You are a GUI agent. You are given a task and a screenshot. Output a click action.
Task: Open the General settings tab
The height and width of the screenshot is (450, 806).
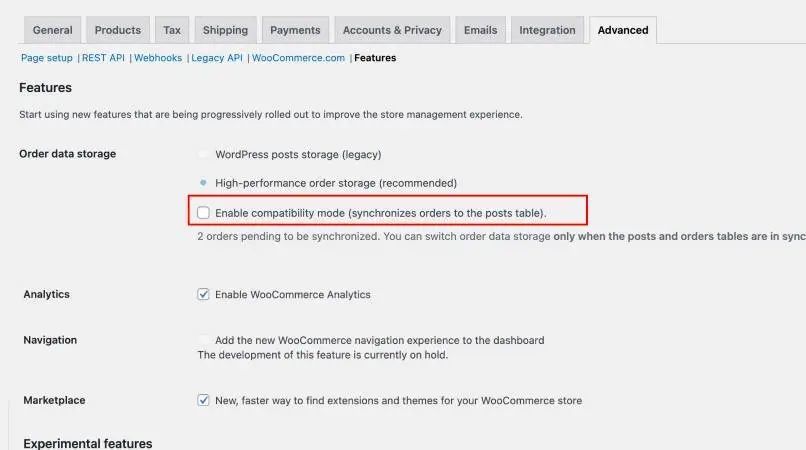click(52, 30)
